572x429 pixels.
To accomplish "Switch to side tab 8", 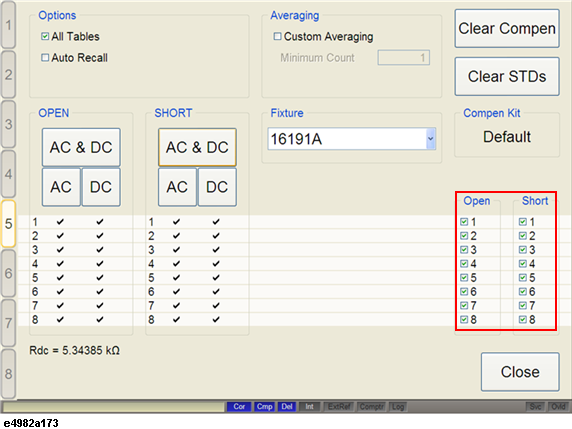I will [x=8, y=374].
